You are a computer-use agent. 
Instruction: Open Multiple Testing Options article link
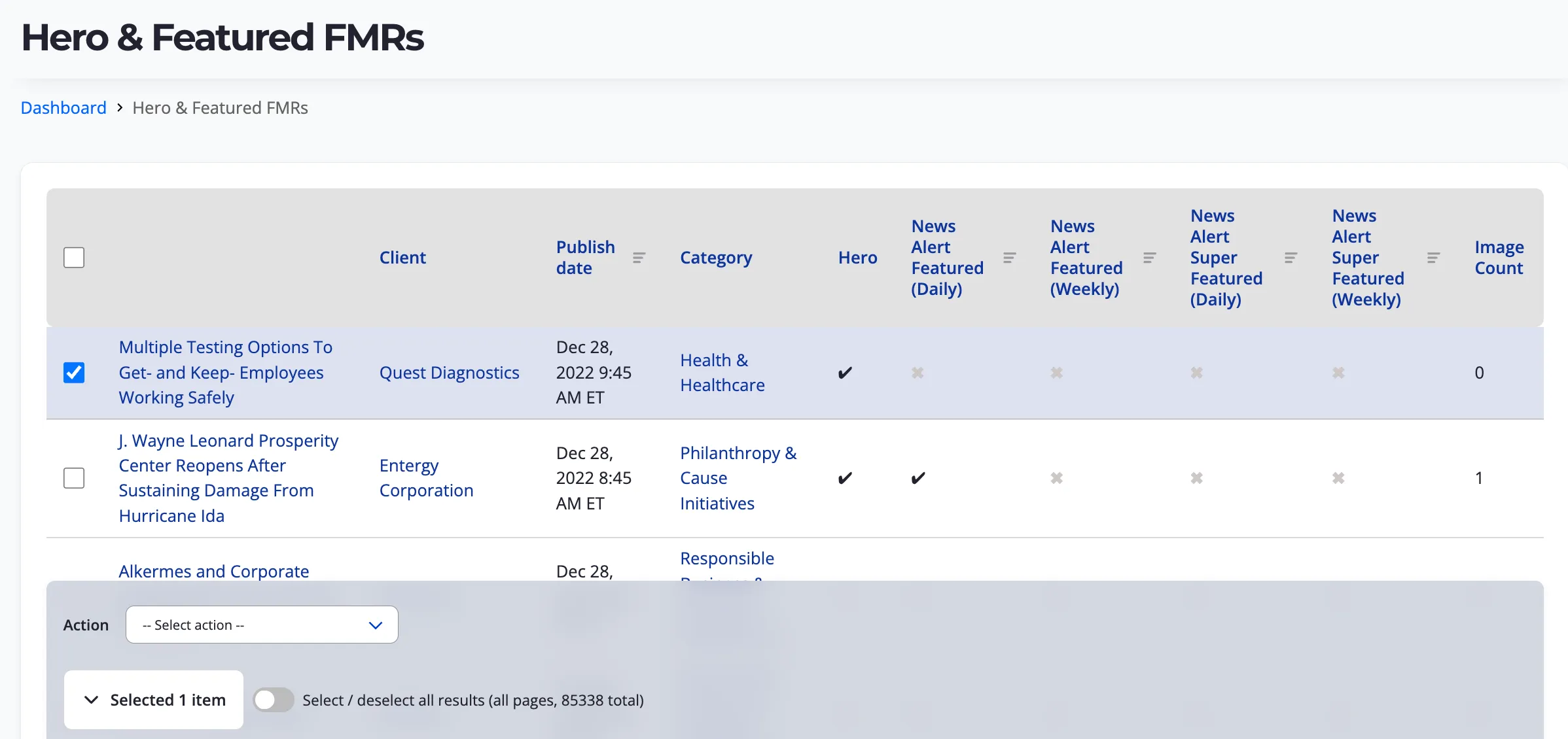pyautogui.click(x=225, y=372)
